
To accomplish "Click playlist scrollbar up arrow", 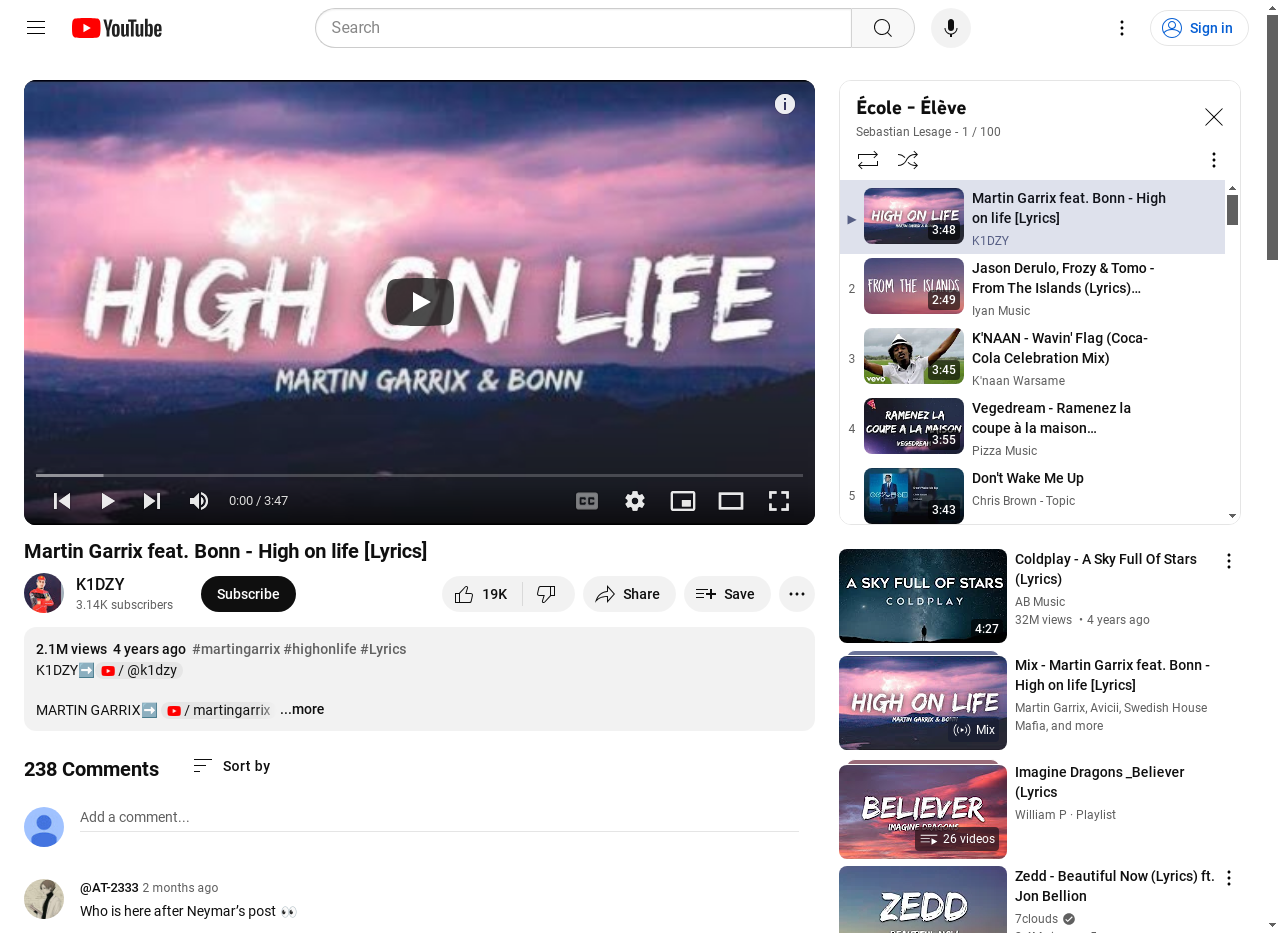I will pos(1233,188).
